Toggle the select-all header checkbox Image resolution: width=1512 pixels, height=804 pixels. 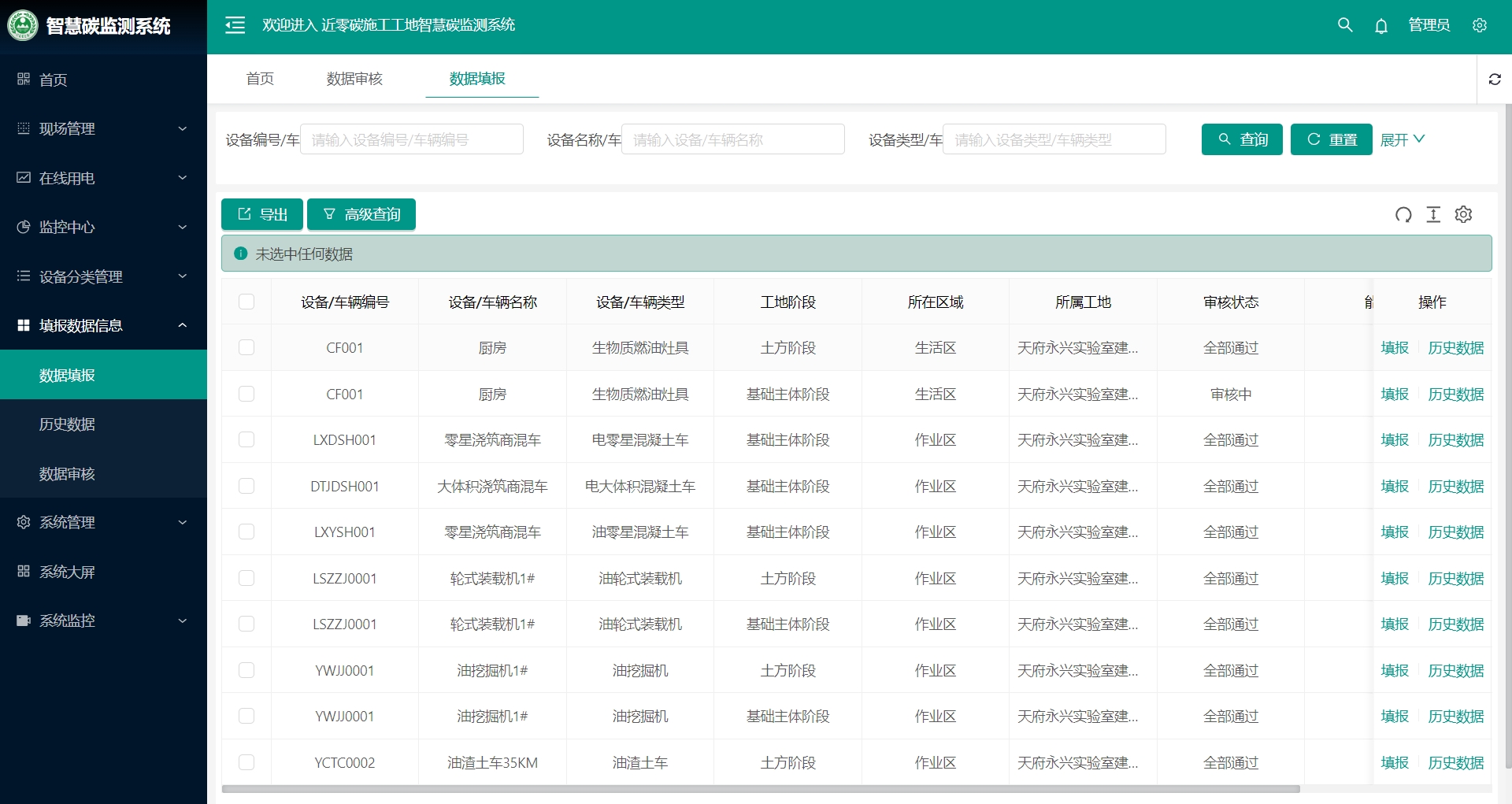(x=246, y=302)
